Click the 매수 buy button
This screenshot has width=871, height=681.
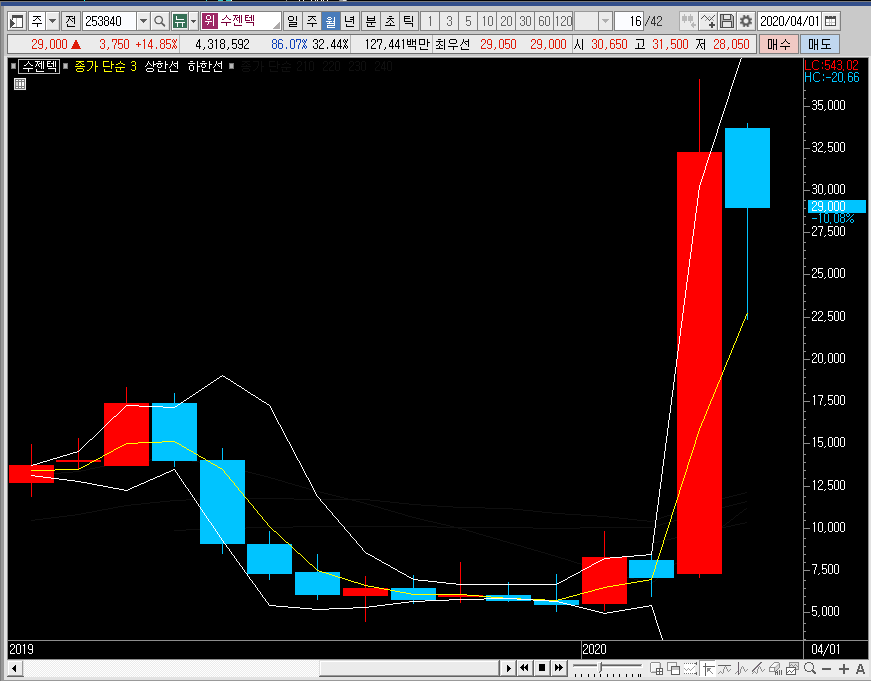pyautogui.click(x=778, y=44)
